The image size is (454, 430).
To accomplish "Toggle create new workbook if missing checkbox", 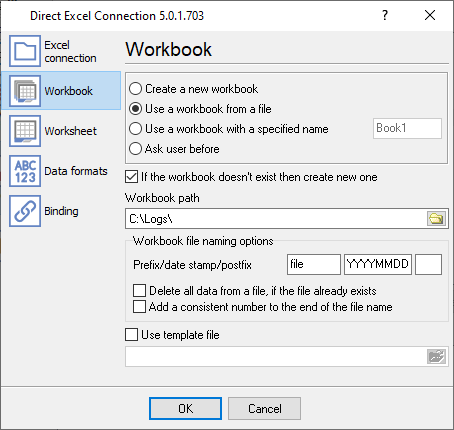I will click(x=131, y=177).
